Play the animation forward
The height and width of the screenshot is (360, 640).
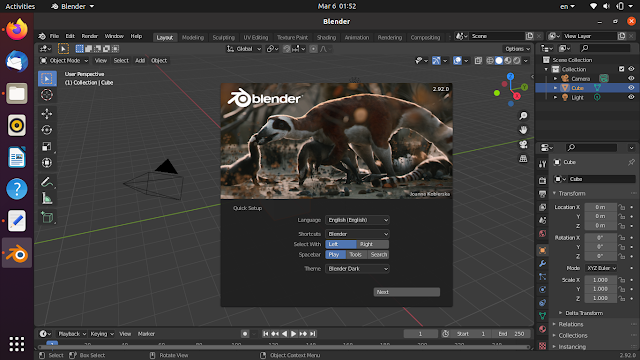click(x=294, y=334)
